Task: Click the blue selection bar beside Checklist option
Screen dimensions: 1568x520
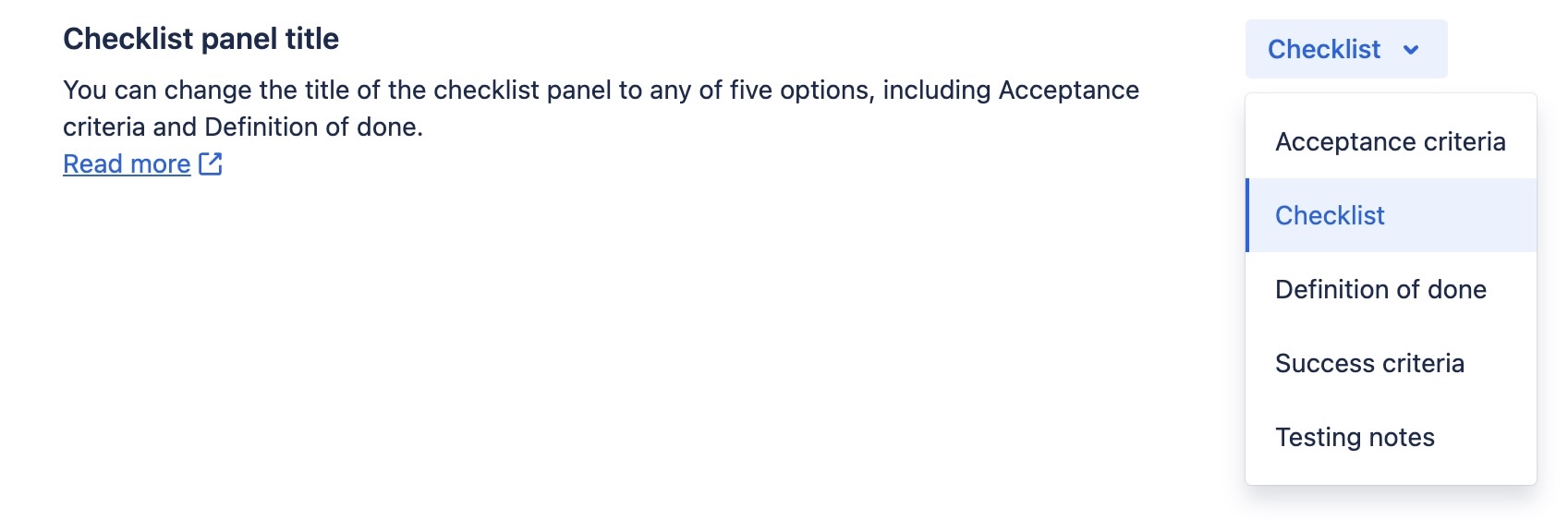Action: pyautogui.click(x=1247, y=215)
